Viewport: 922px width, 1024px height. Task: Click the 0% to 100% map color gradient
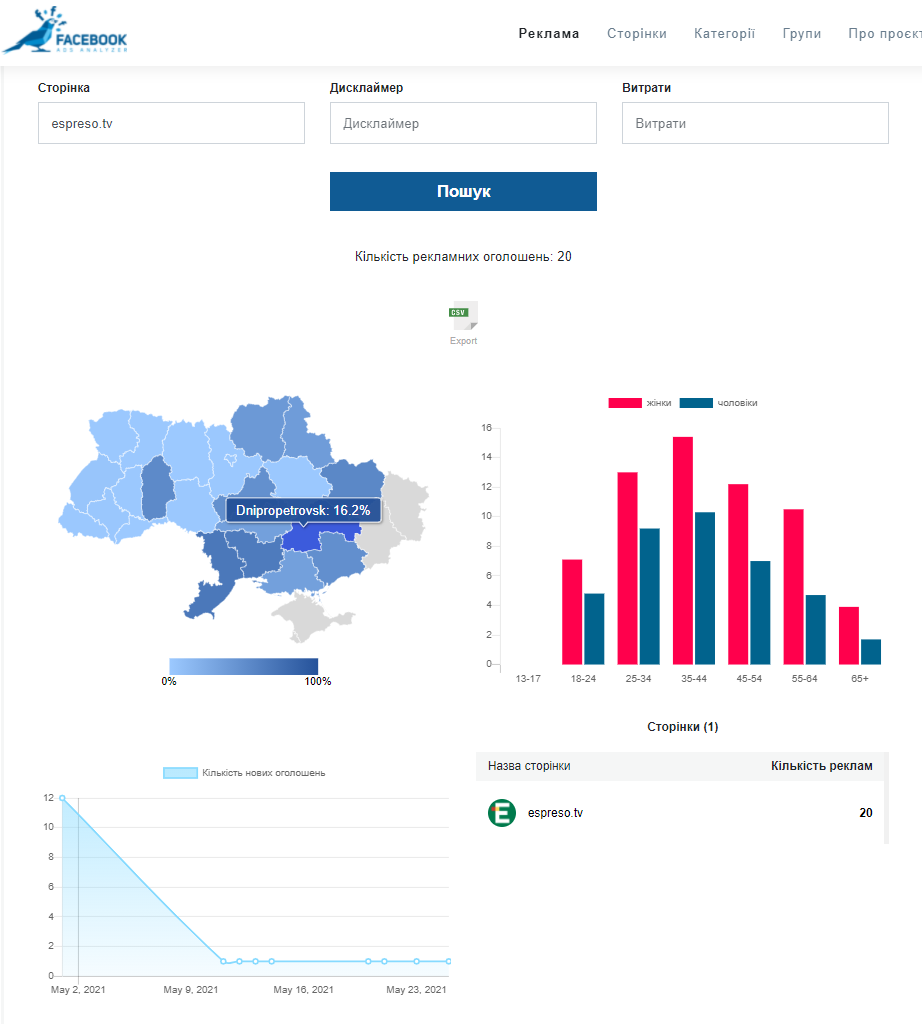pos(243,666)
